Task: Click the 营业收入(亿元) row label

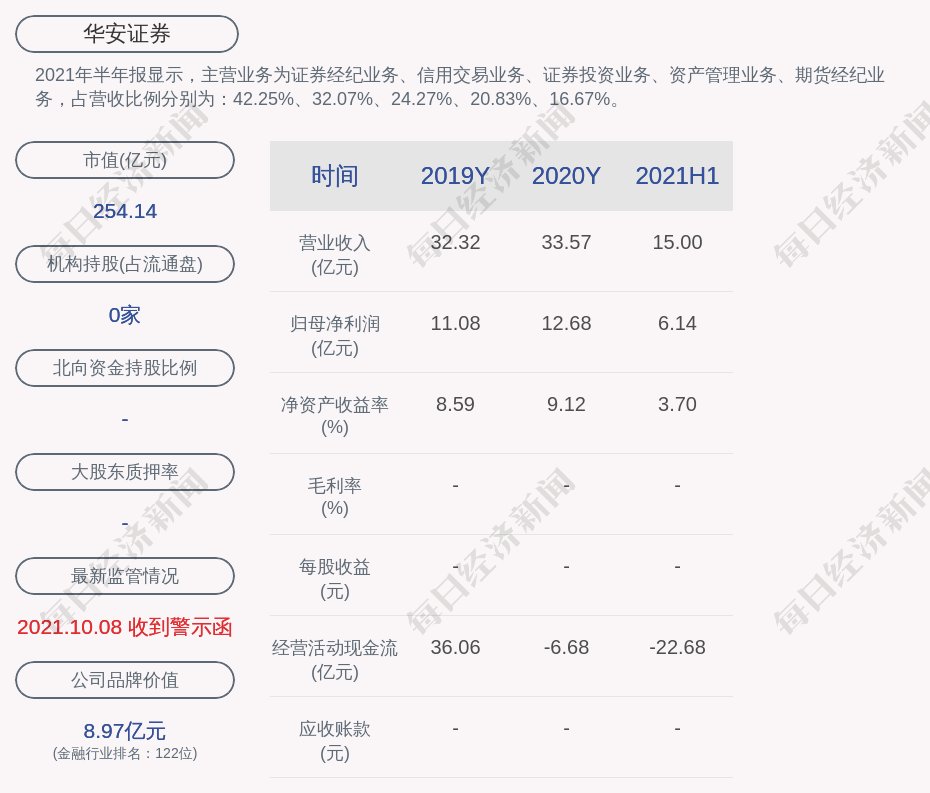Action: [335, 254]
